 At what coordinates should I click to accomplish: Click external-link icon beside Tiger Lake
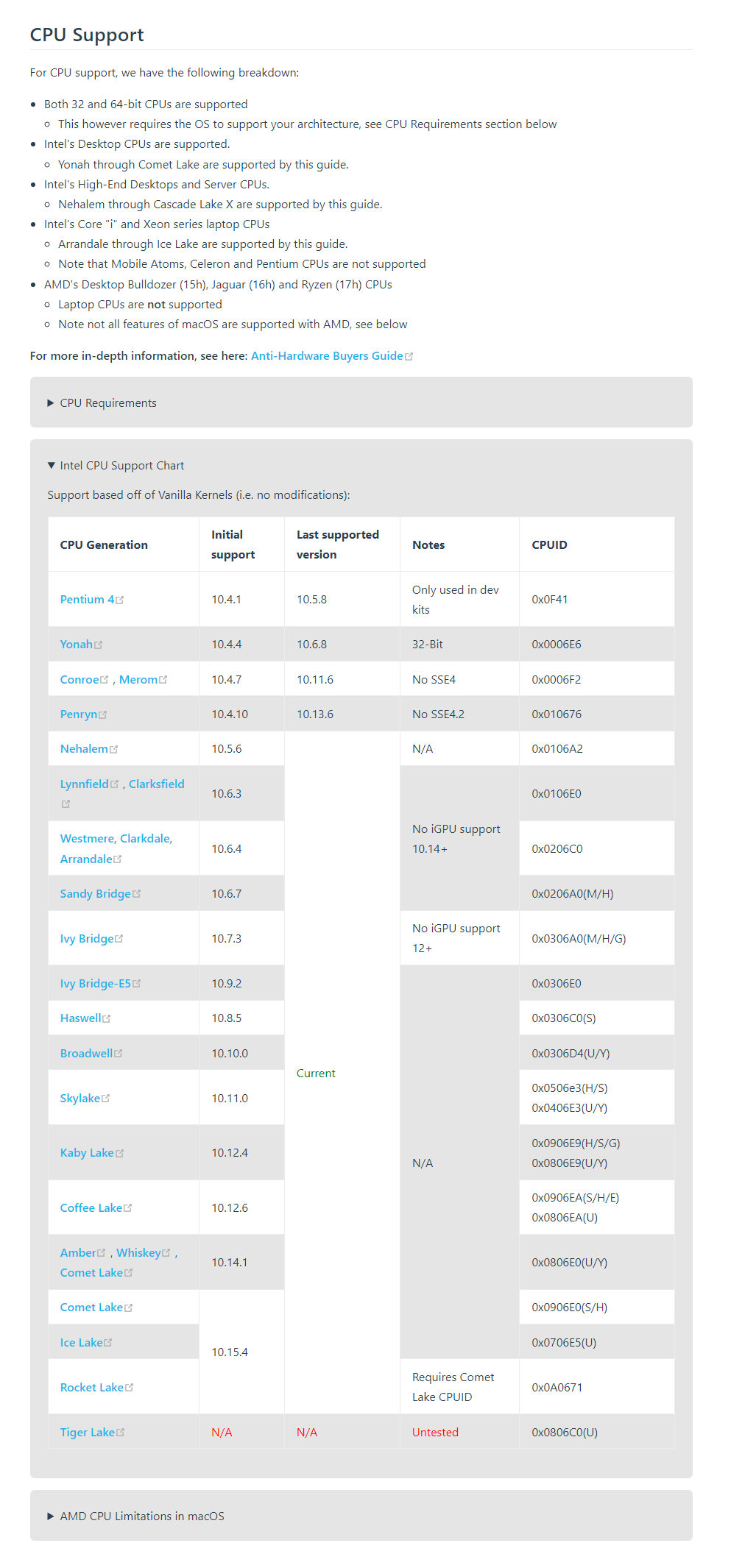pyautogui.click(x=121, y=1433)
